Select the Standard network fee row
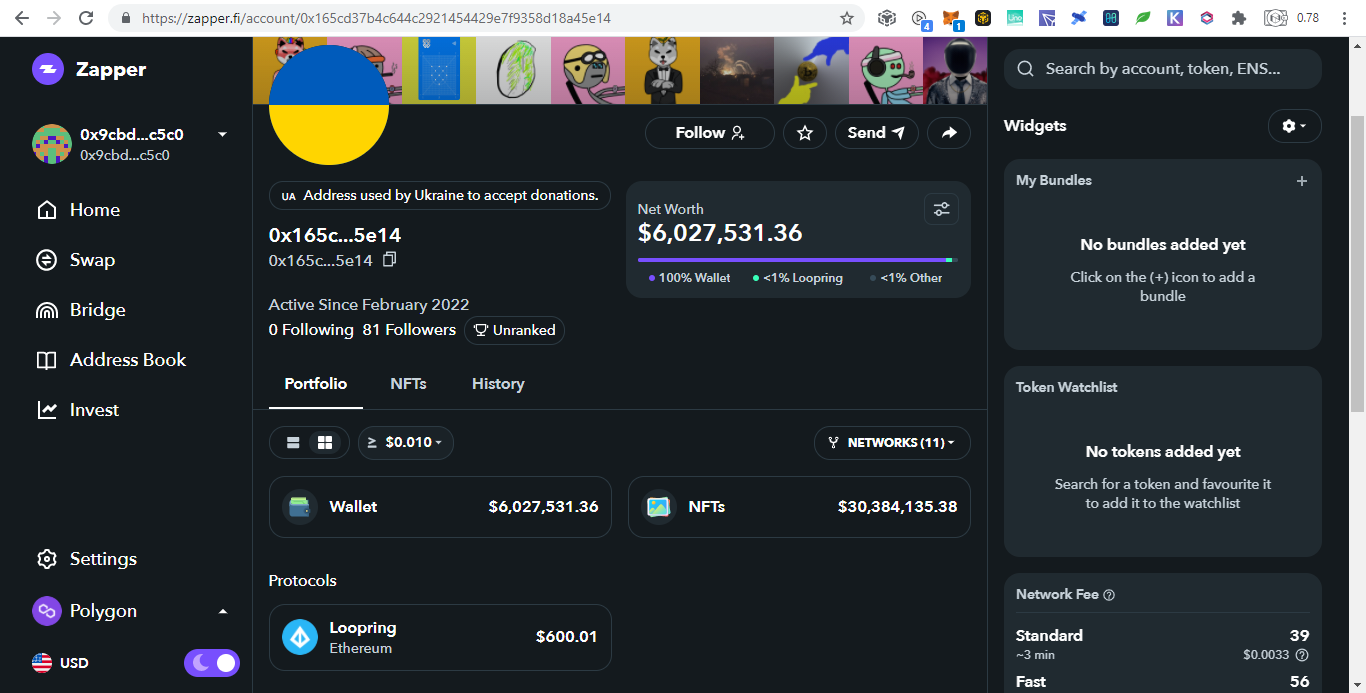Viewport: 1366px width, 693px height. tap(1162, 644)
